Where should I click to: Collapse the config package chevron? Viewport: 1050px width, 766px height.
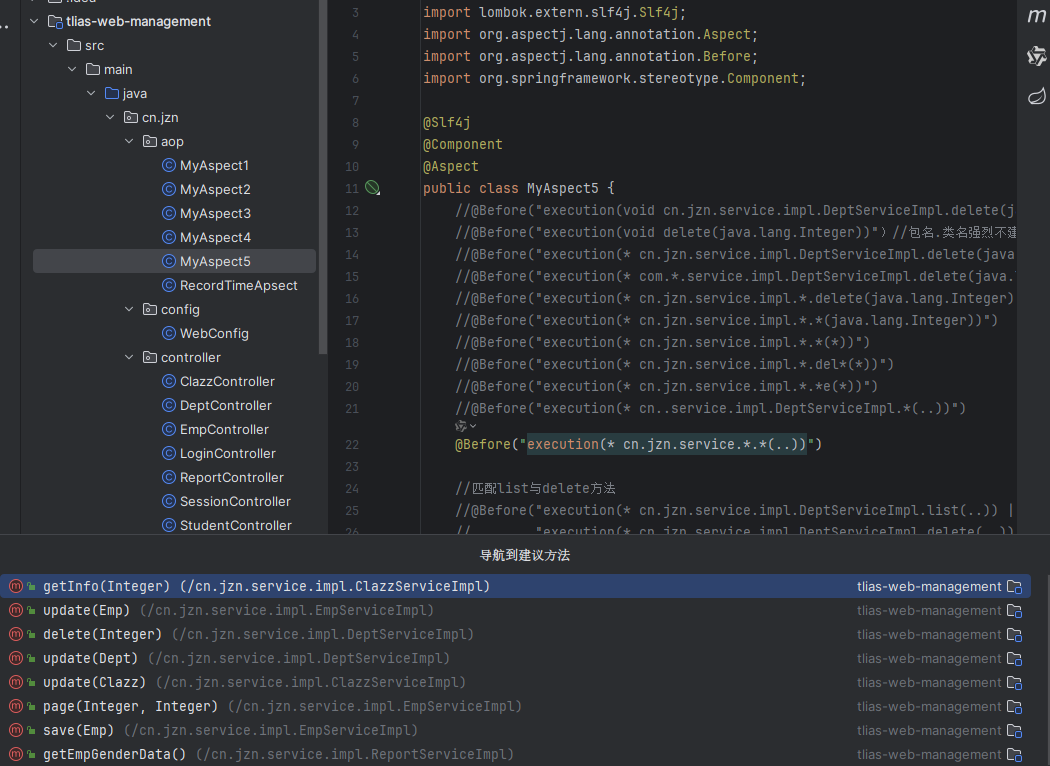pos(129,309)
